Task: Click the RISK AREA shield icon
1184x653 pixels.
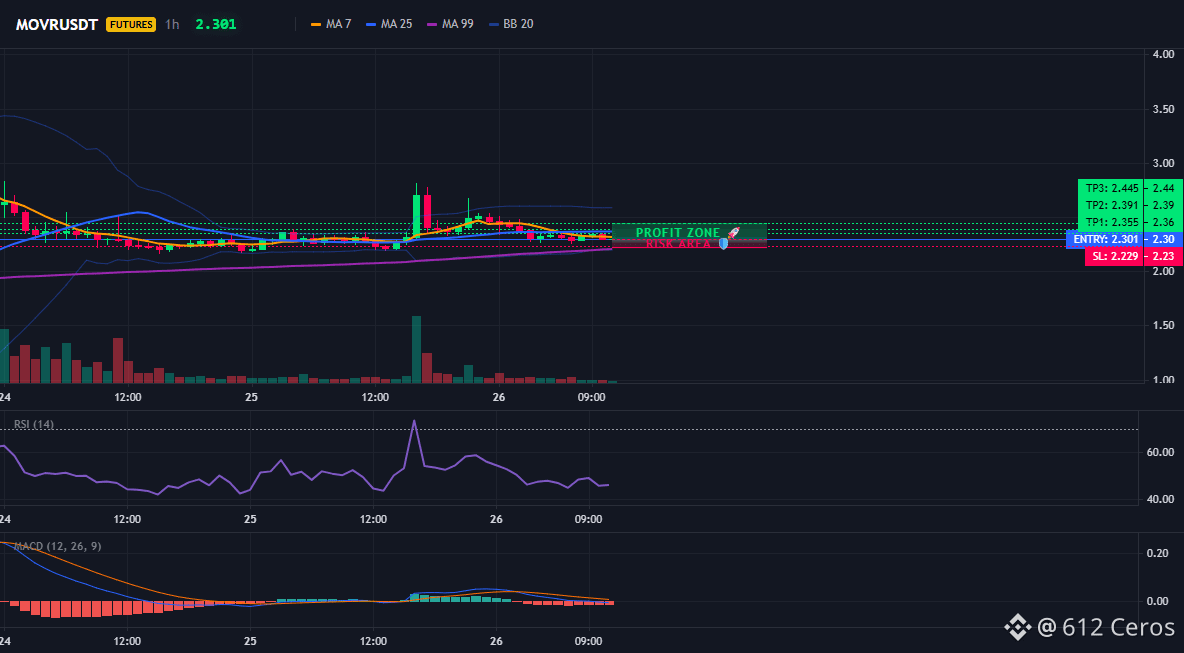Action: (723, 244)
